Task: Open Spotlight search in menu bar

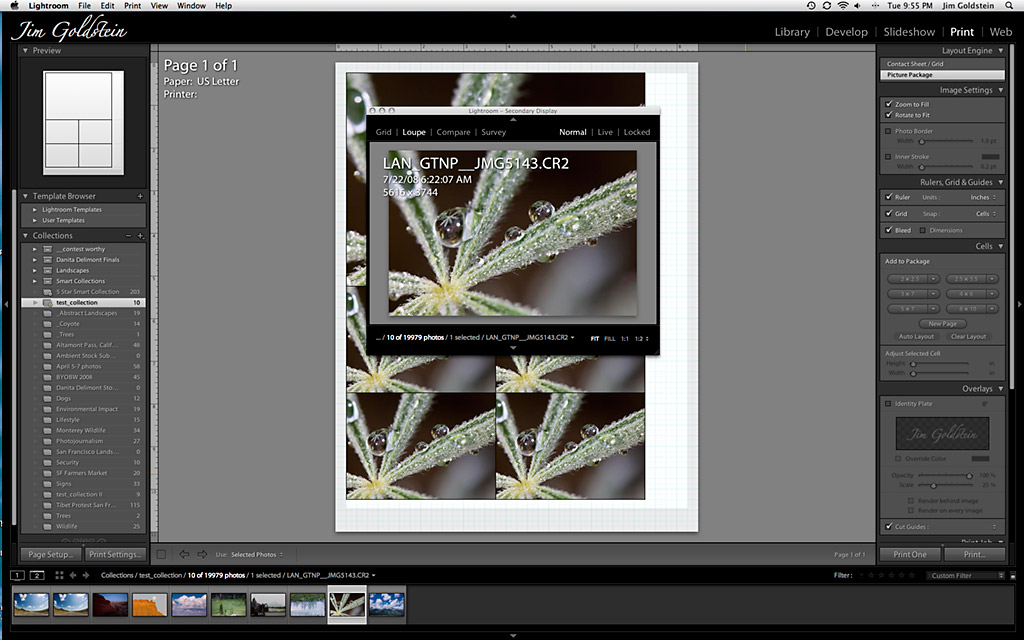Action: (x=1009, y=5)
